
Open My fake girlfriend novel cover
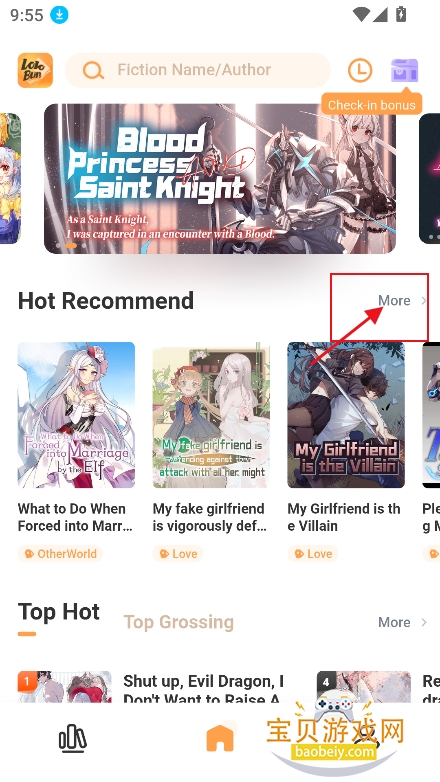[211, 415]
